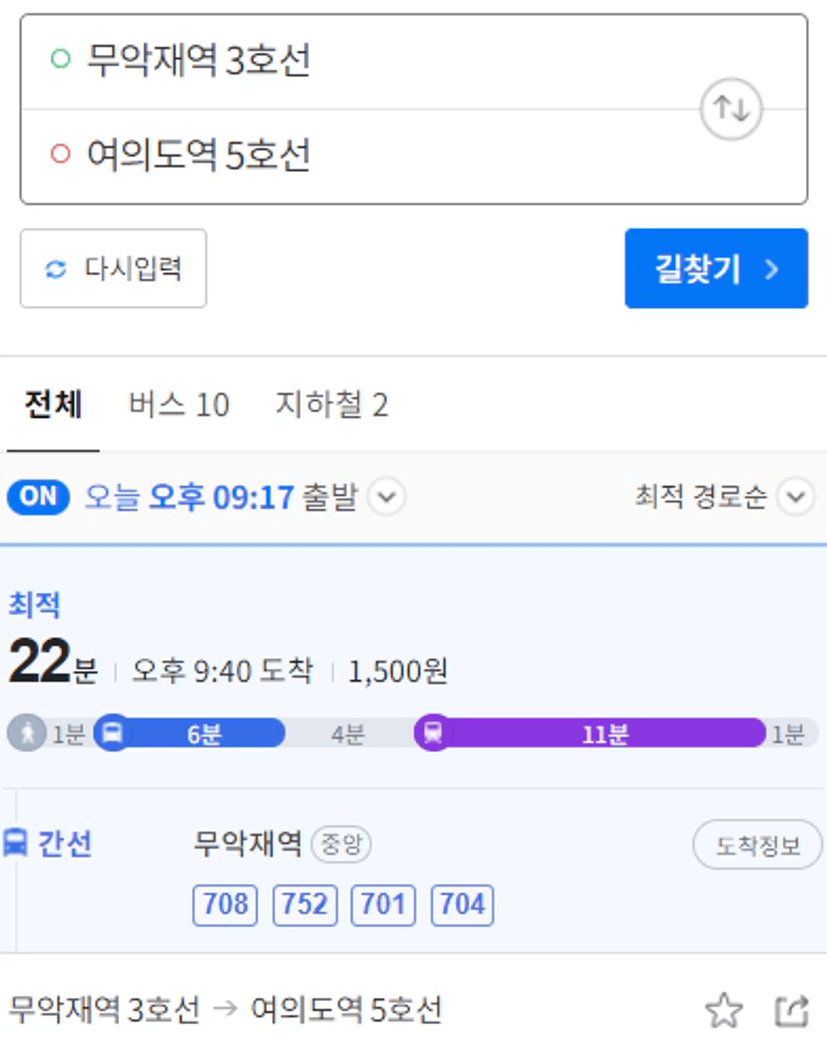Click the purple subway icon in route bar
Viewport: 827px width, 1038px height.
433,733
